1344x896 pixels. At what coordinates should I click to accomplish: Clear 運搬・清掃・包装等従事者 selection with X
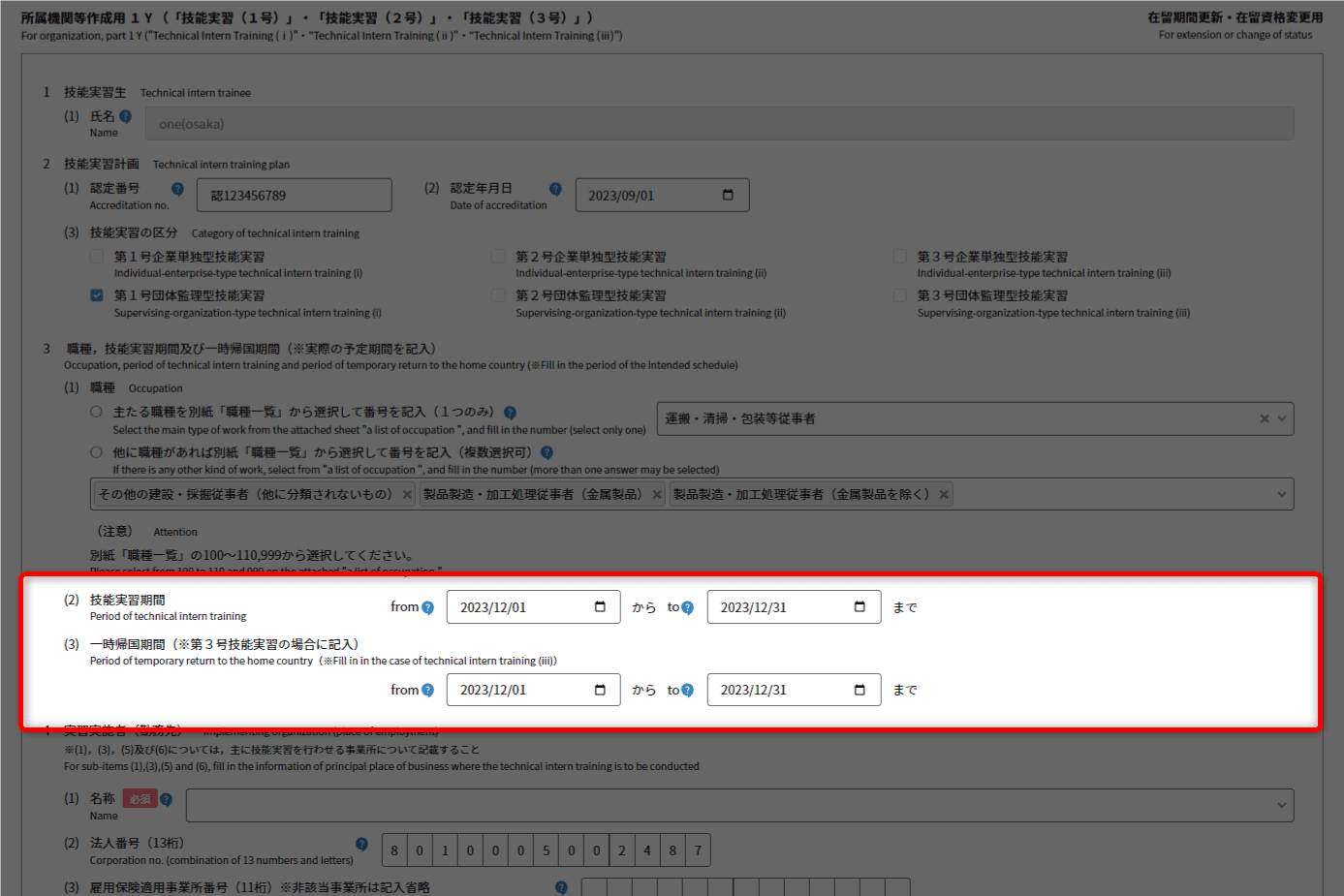click(x=1264, y=418)
